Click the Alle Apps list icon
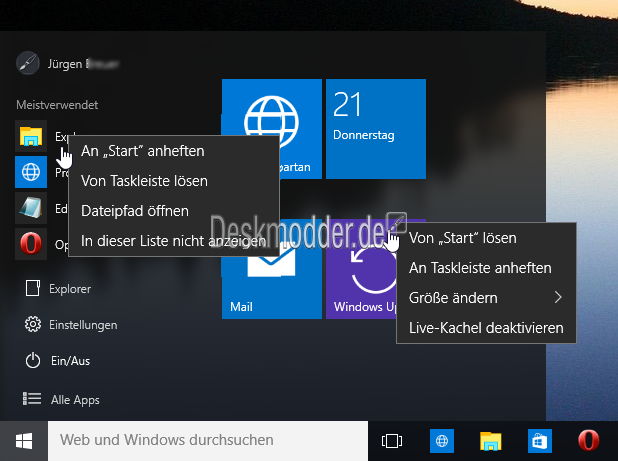618x461 pixels. click(x=32, y=399)
